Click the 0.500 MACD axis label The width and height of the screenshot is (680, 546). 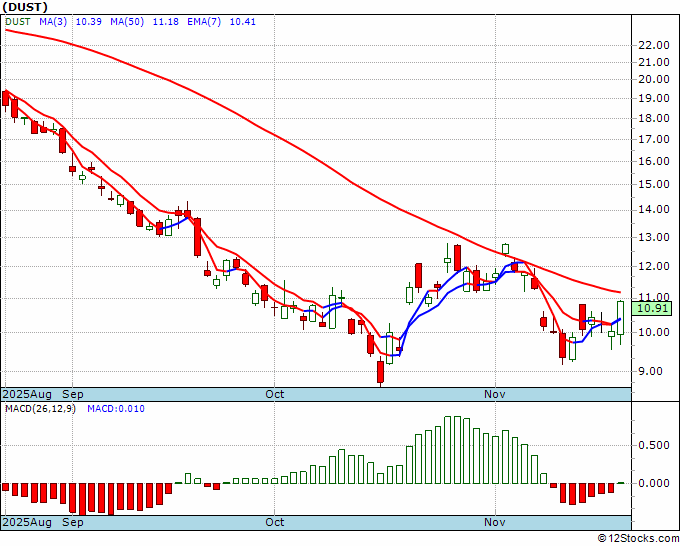point(654,446)
